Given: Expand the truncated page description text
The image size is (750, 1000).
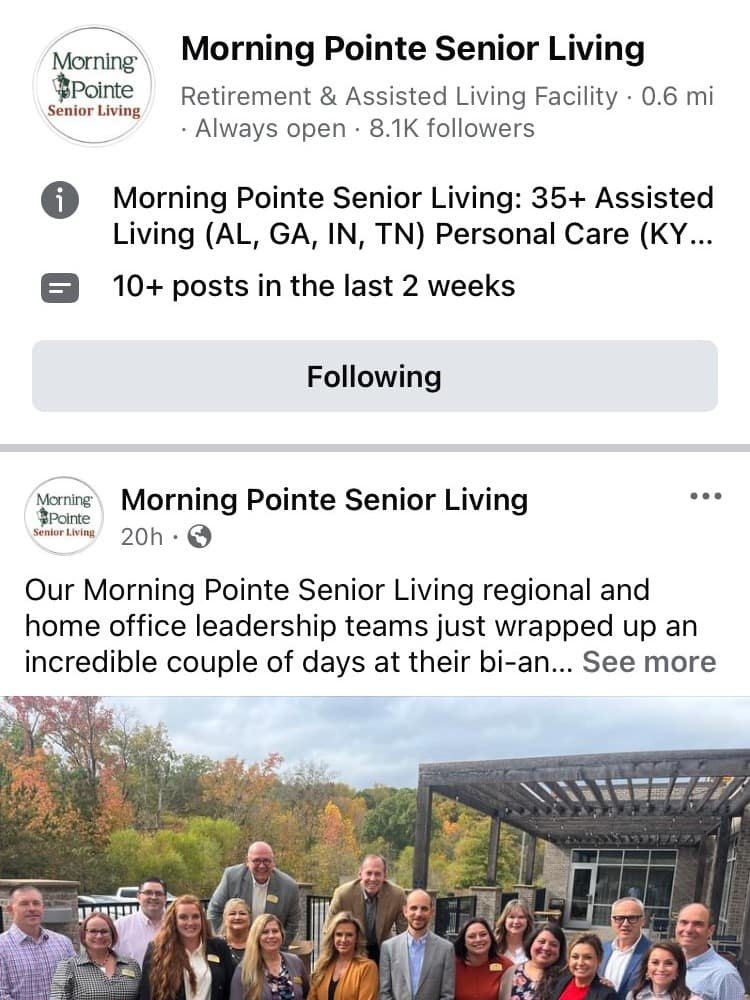Looking at the screenshot, I should (412, 216).
